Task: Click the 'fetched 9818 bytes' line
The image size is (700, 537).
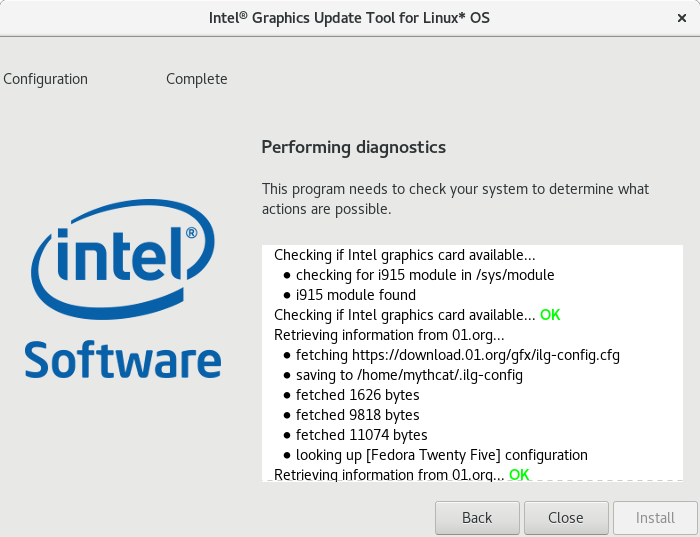Action: point(358,415)
